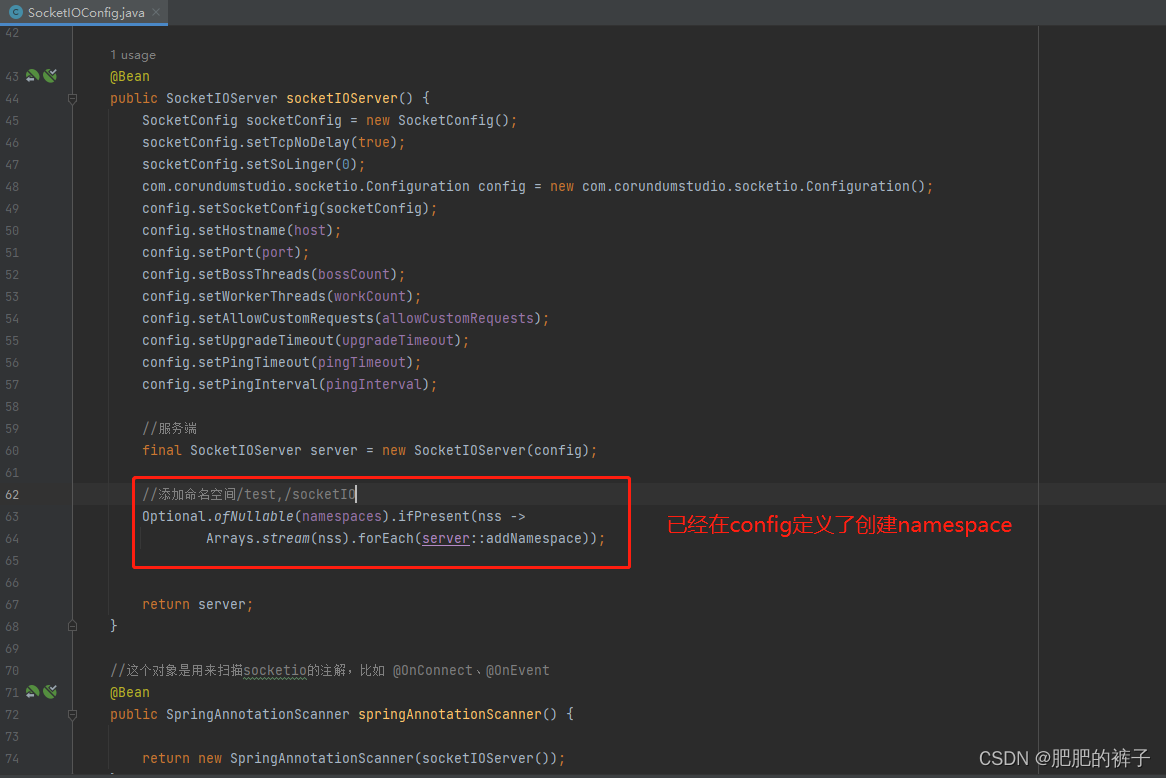
Task: Open the '1 usage' inlay hint
Action: click(x=133, y=55)
